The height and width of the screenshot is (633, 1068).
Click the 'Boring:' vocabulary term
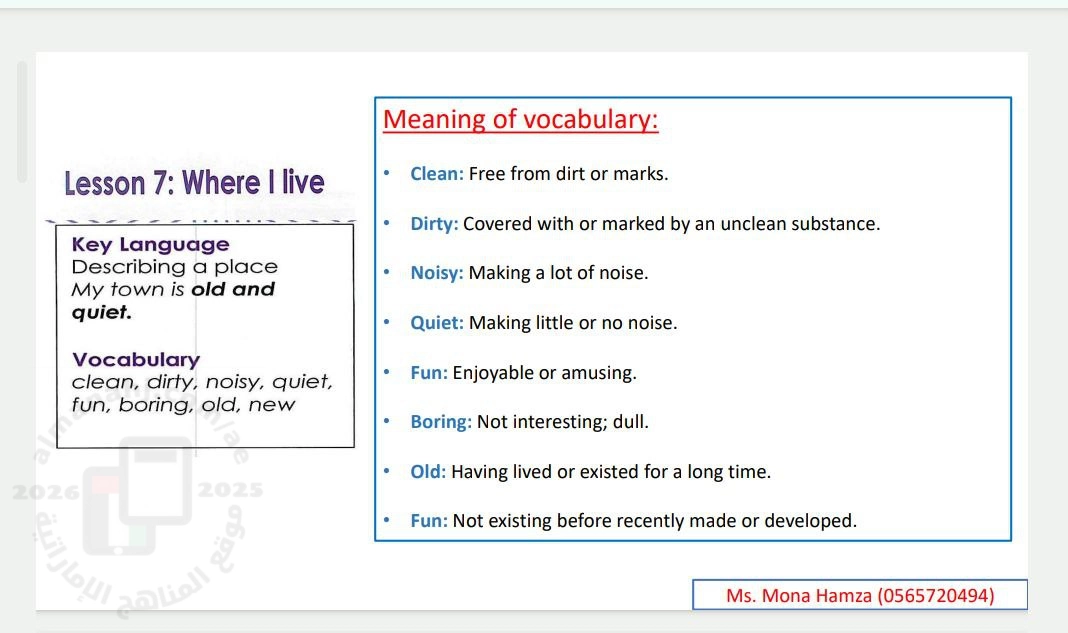[441, 422]
